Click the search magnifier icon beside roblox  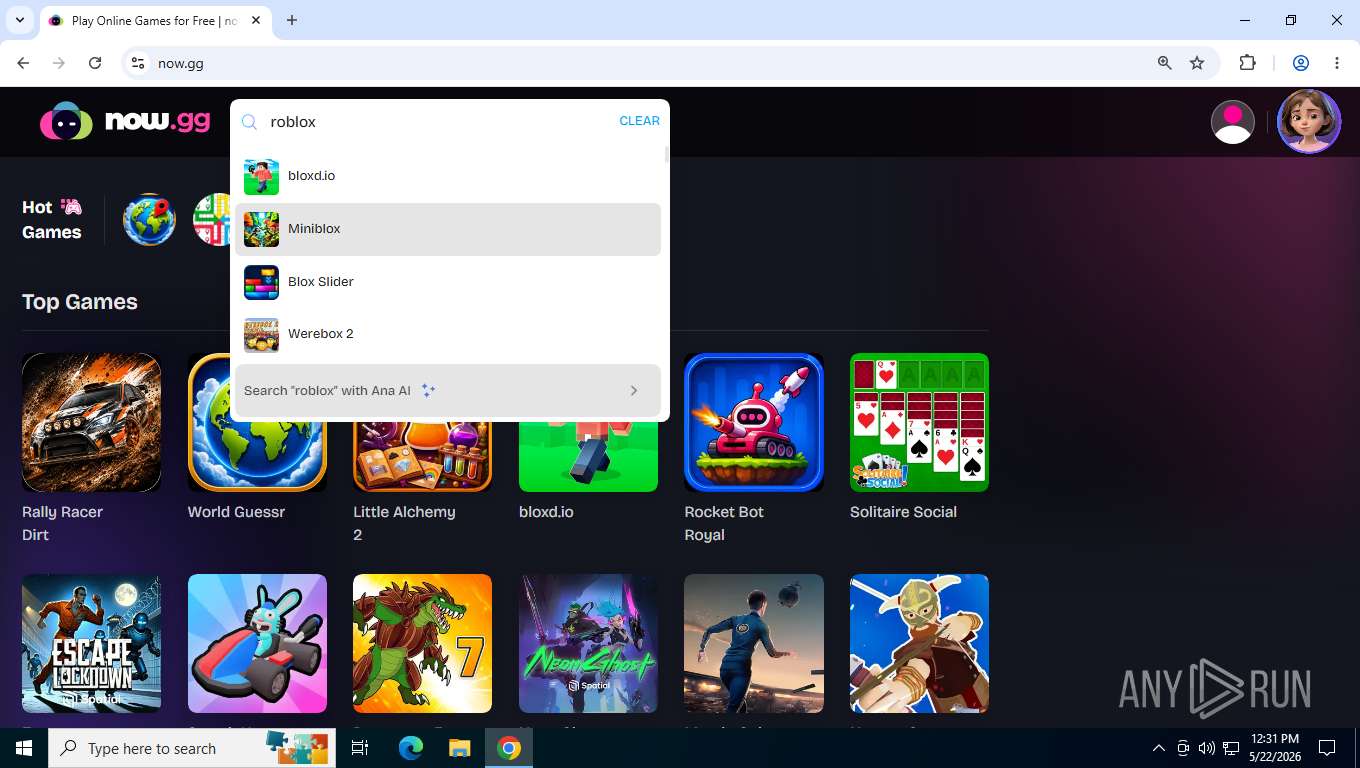point(250,122)
